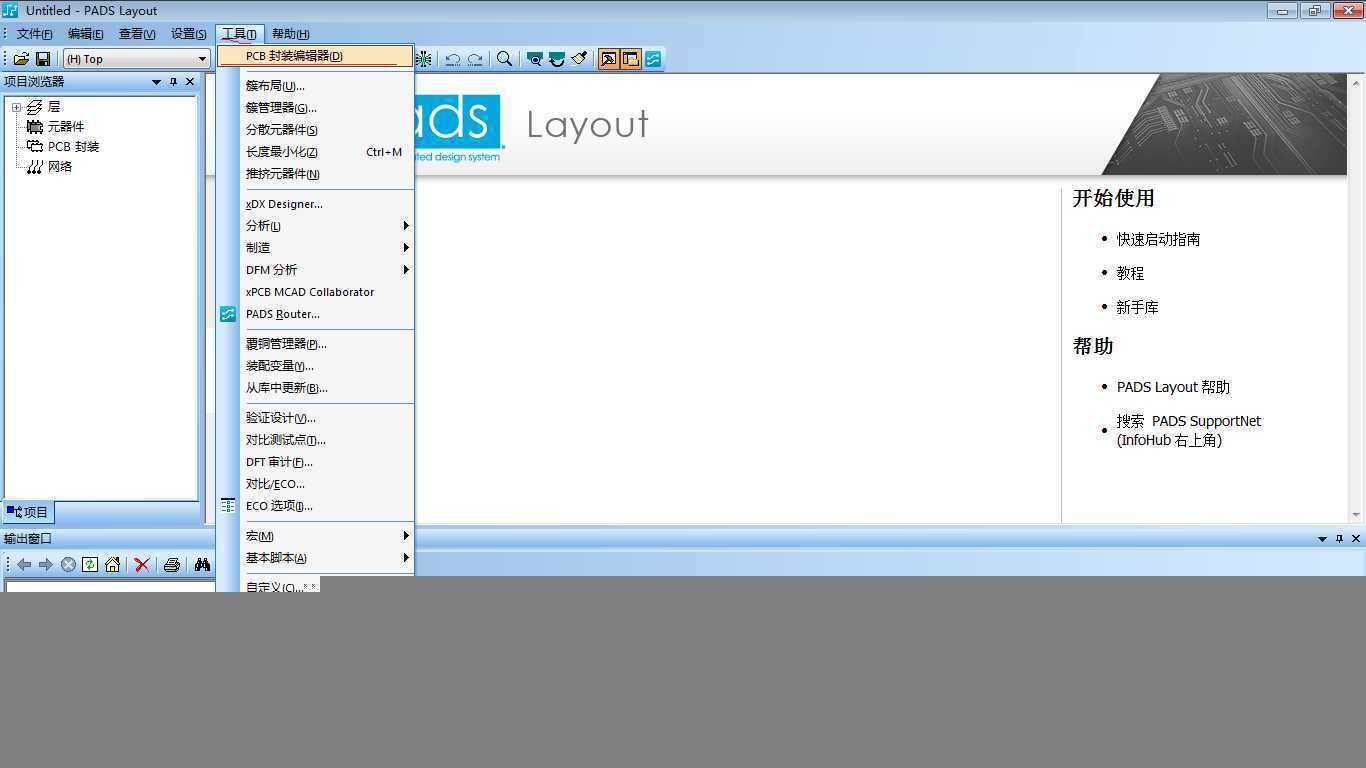Image resolution: width=1366 pixels, height=768 pixels.
Task: Click the PADS Layout icon in the title bar
Action: point(11,10)
